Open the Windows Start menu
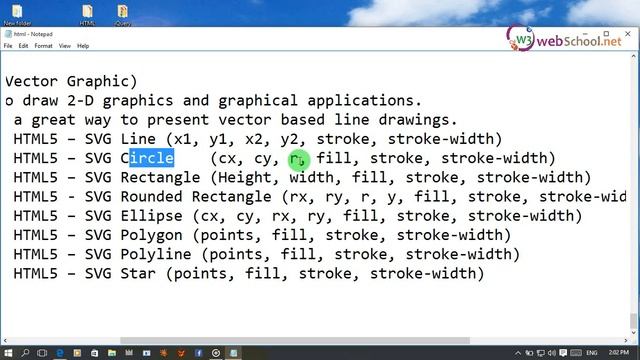This screenshot has height=360, width=640. coord(8,353)
